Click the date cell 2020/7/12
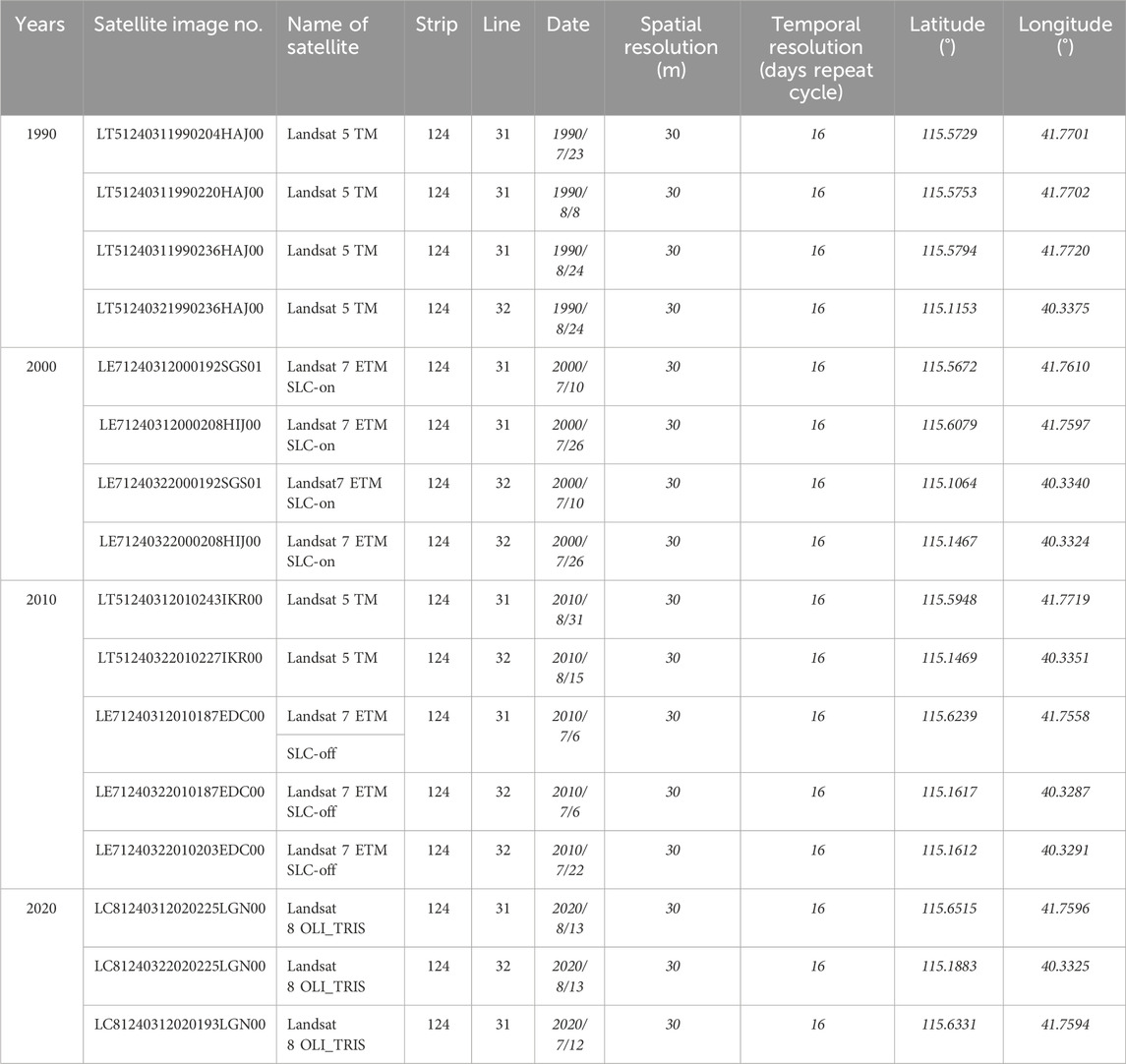Image resolution: width=1126 pixels, height=1064 pixels. click(569, 1034)
